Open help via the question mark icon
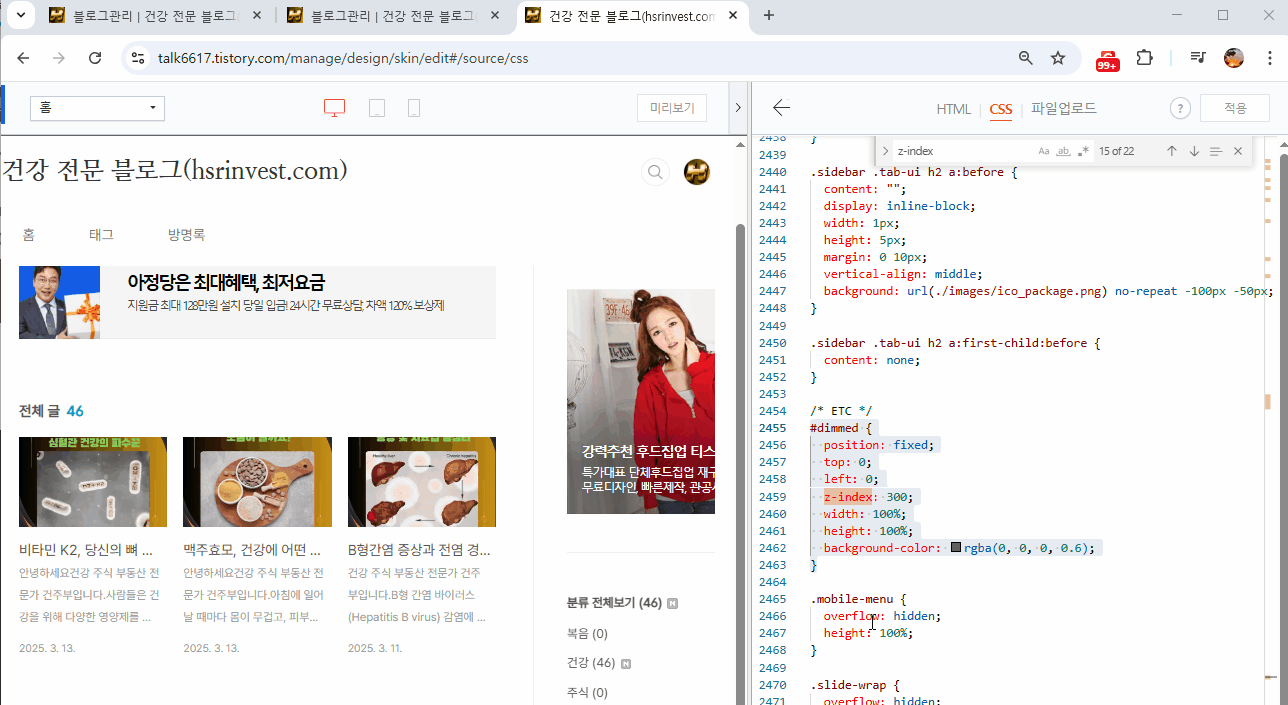The height and width of the screenshot is (705, 1288). coord(1180,107)
